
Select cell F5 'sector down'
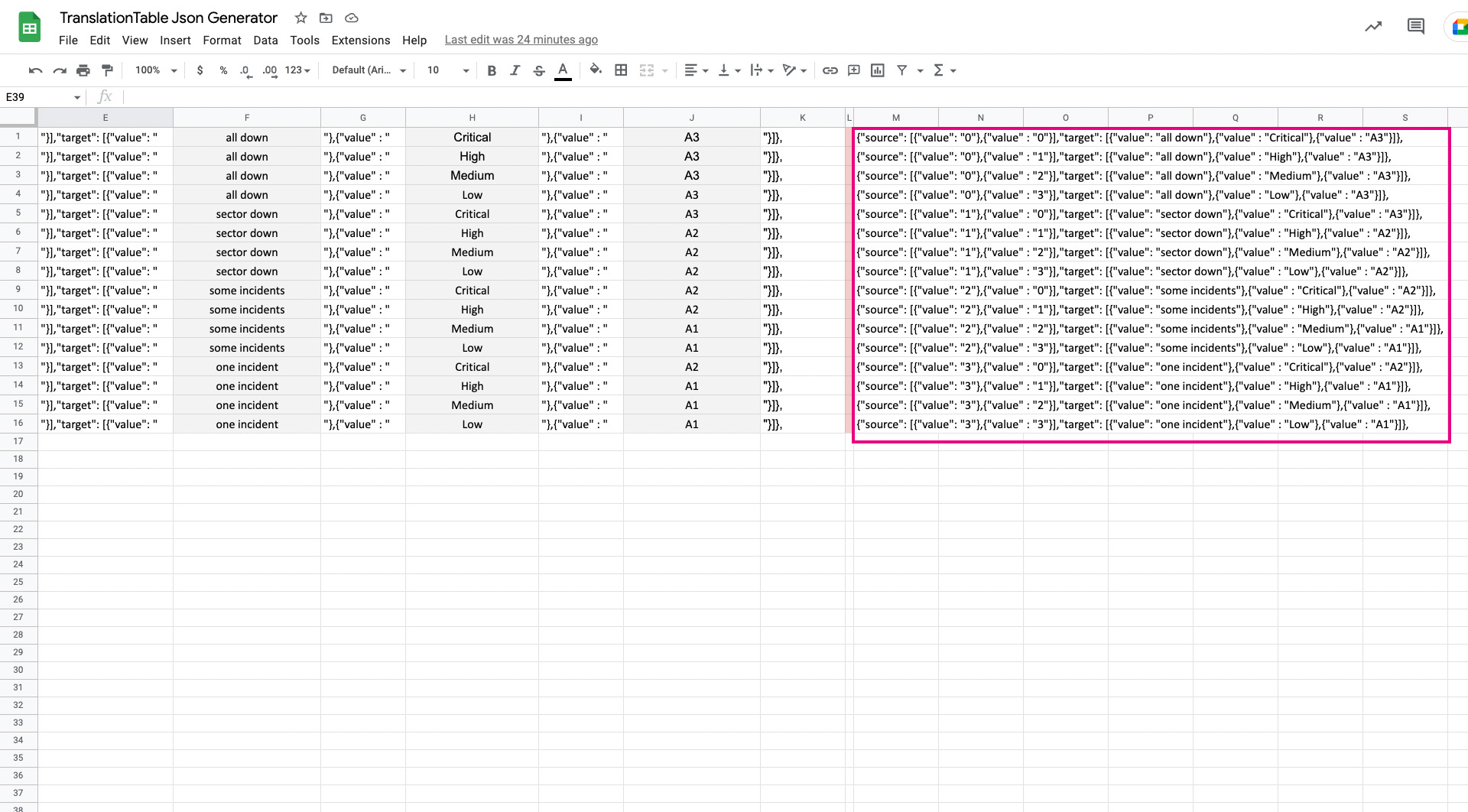(x=247, y=214)
